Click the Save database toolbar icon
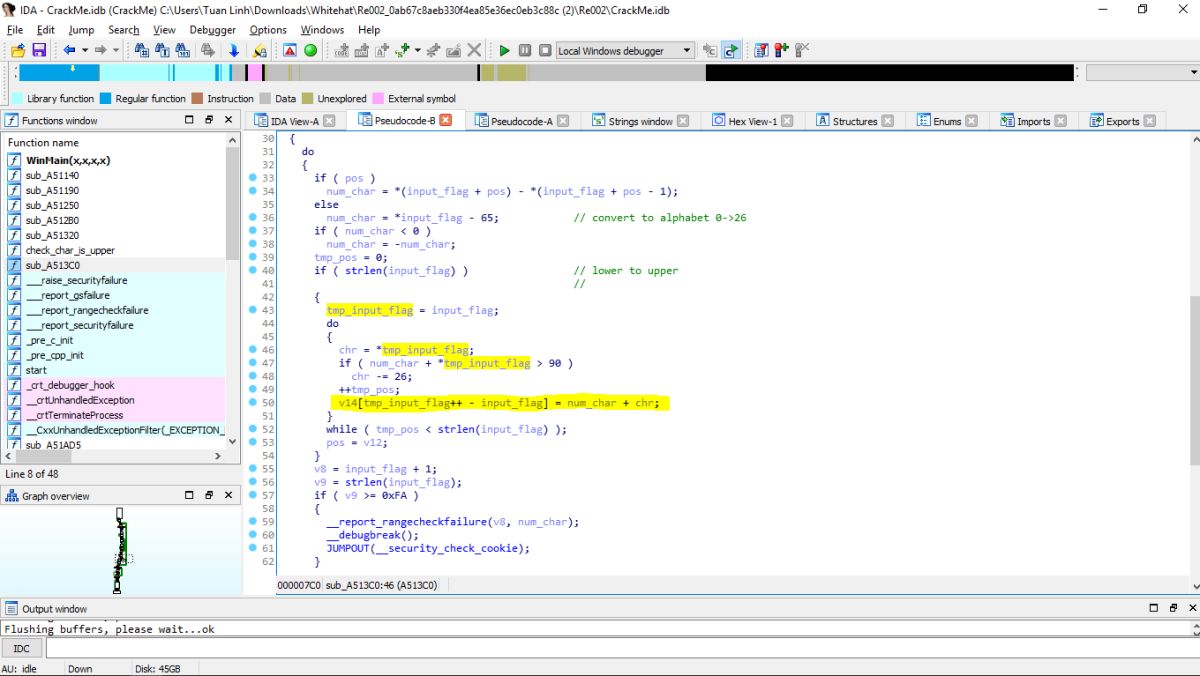 (x=39, y=50)
